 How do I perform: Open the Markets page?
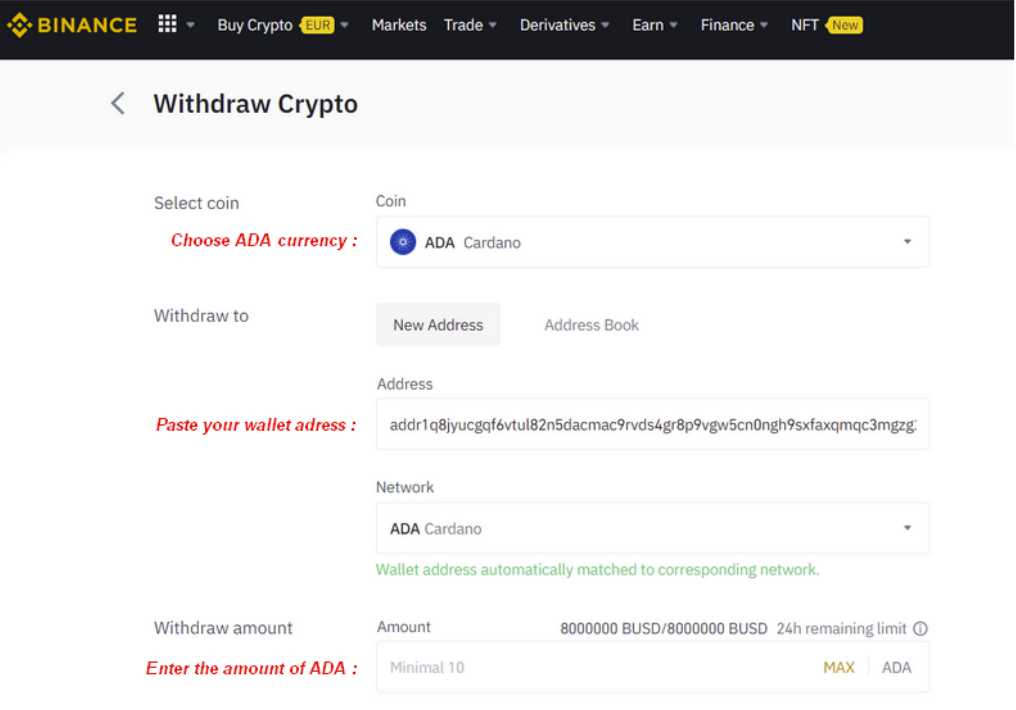(x=398, y=25)
